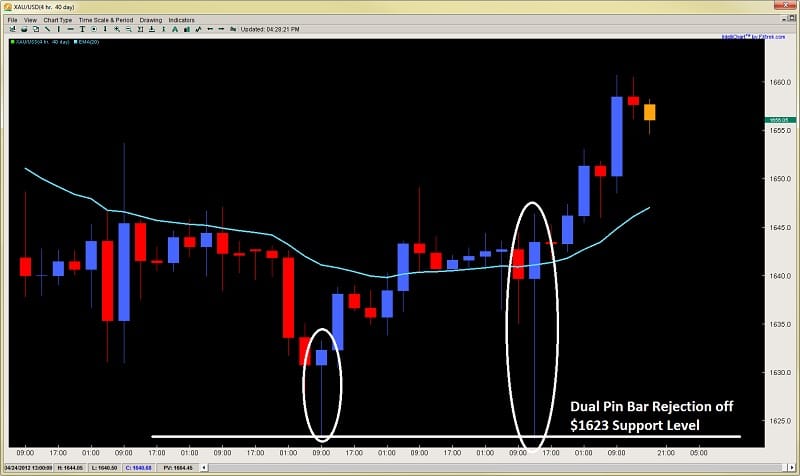Click the blue C: close value status field
Image resolution: width=800 pixels, height=476 pixels.
[139, 467]
